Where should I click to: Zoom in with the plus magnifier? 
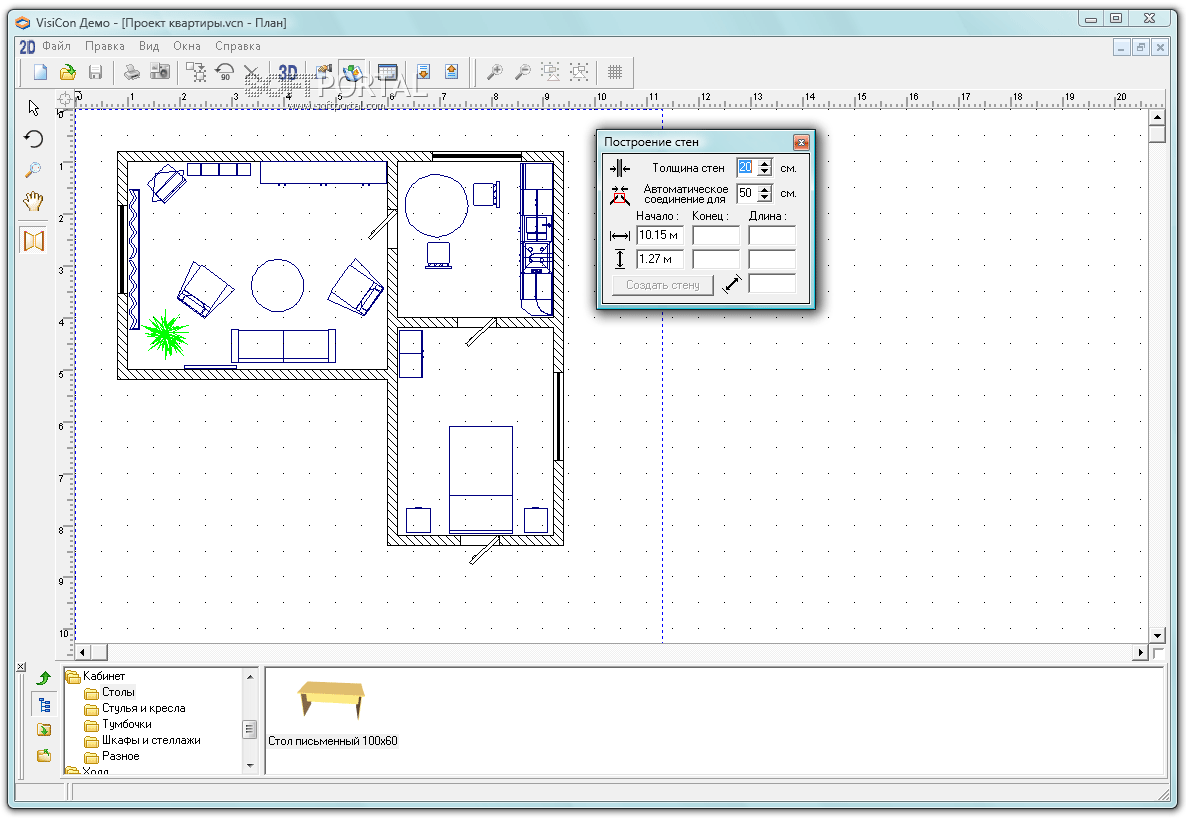tap(495, 72)
